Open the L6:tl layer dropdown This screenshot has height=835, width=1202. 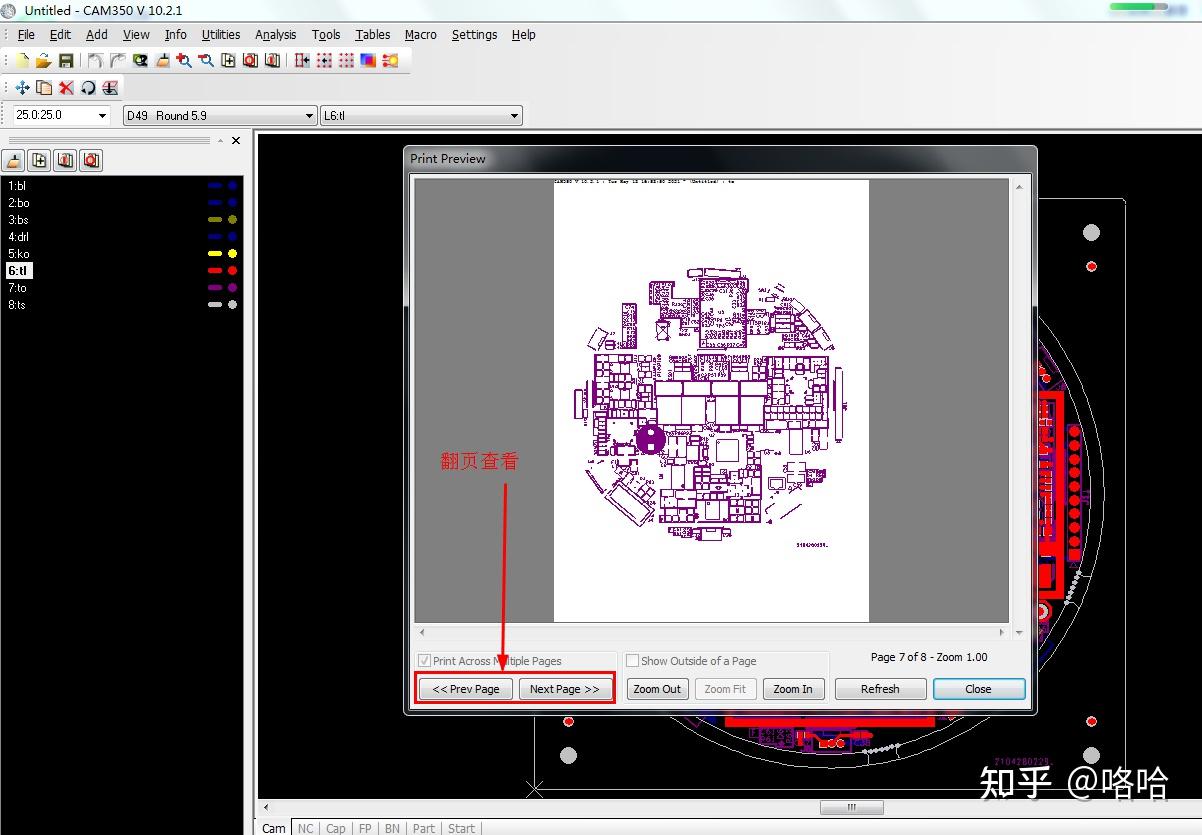click(514, 116)
